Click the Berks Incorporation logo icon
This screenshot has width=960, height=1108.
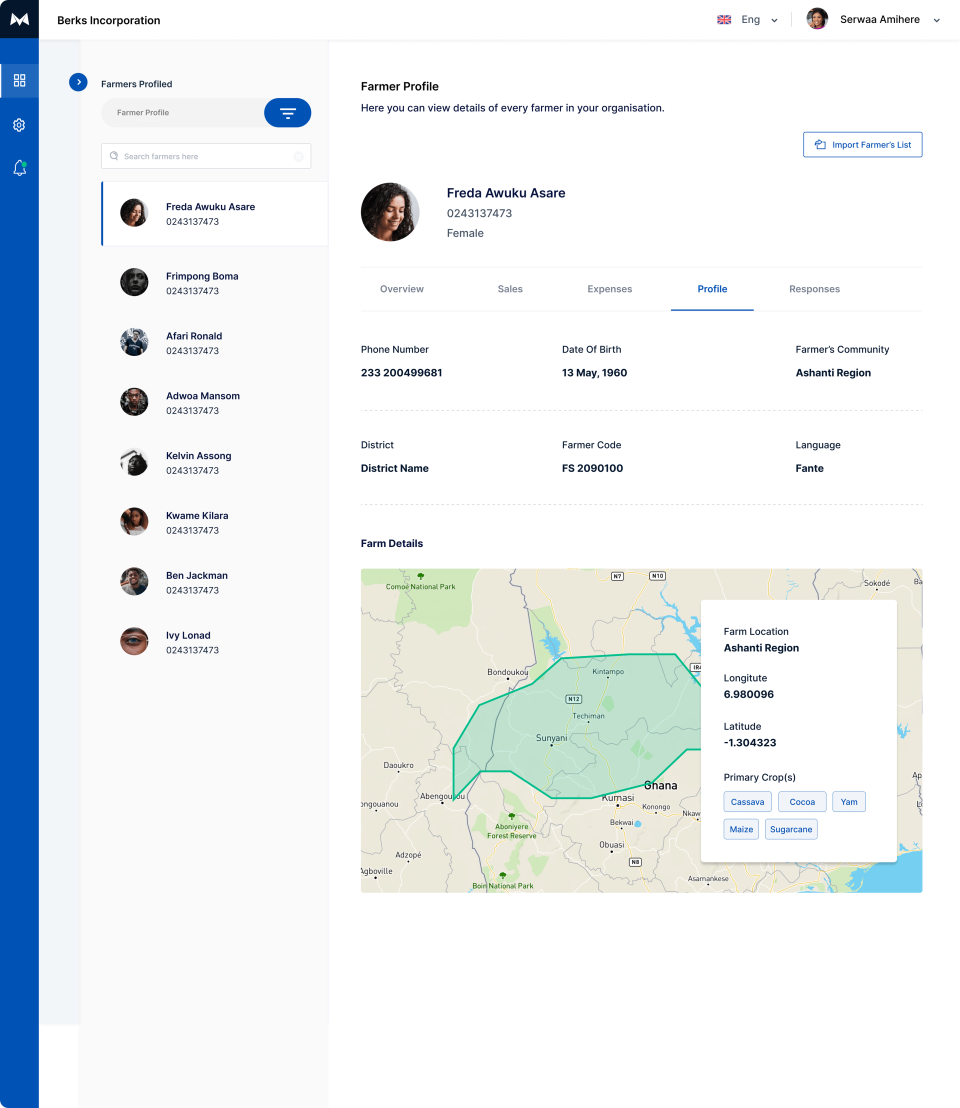pyautogui.click(x=19, y=19)
